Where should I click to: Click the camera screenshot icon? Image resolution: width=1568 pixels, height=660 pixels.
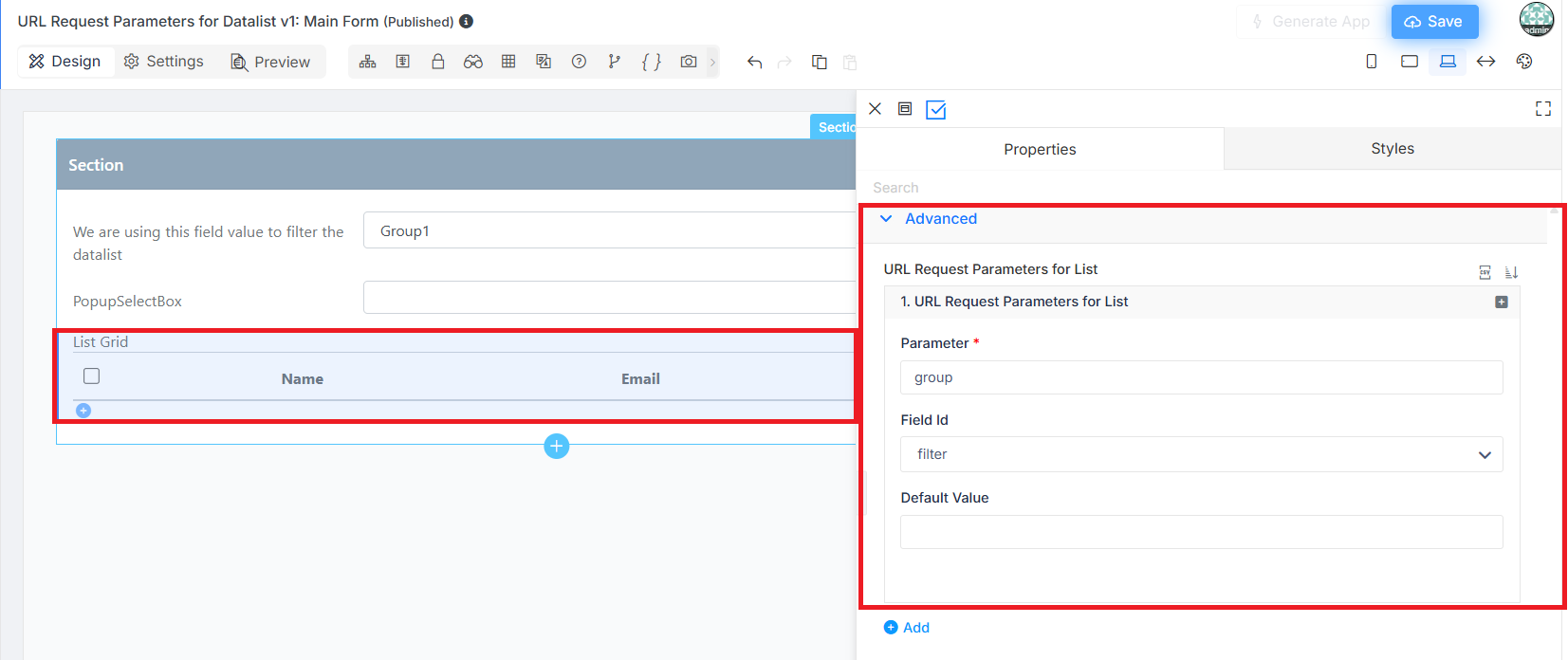(x=689, y=62)
